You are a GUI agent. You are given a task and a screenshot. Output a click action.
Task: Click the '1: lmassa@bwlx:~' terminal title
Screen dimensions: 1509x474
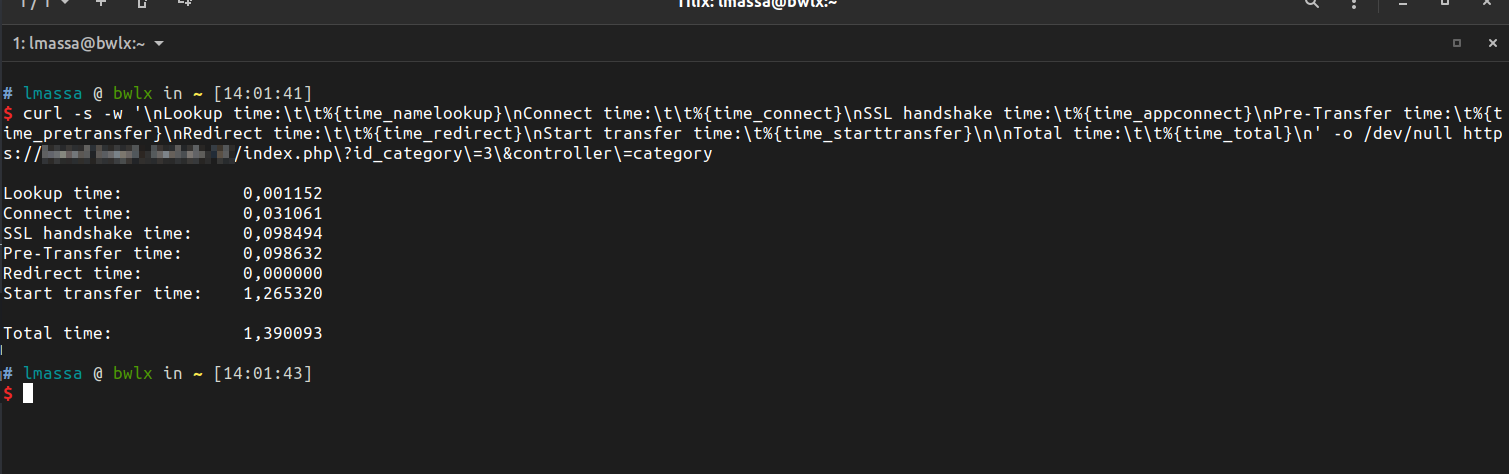[79, 44]
